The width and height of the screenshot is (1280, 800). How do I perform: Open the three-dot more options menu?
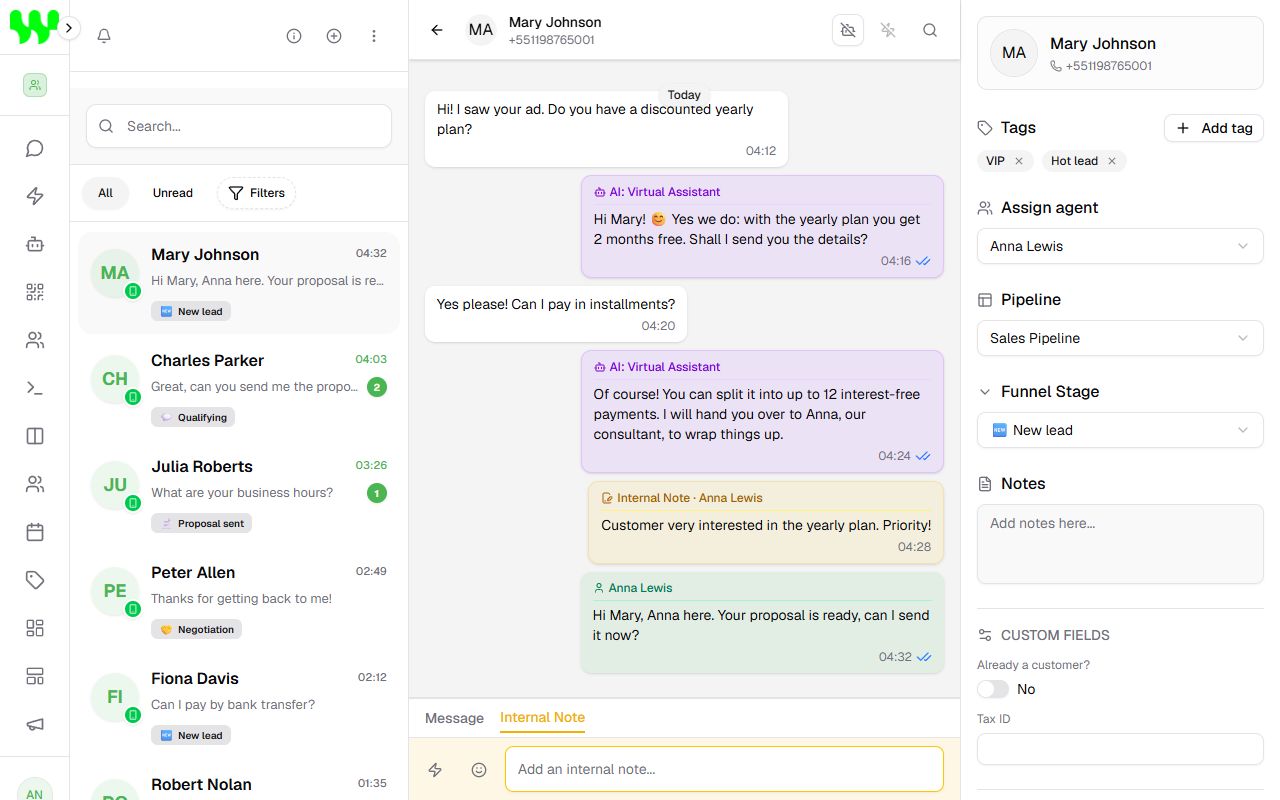[374, 36]
